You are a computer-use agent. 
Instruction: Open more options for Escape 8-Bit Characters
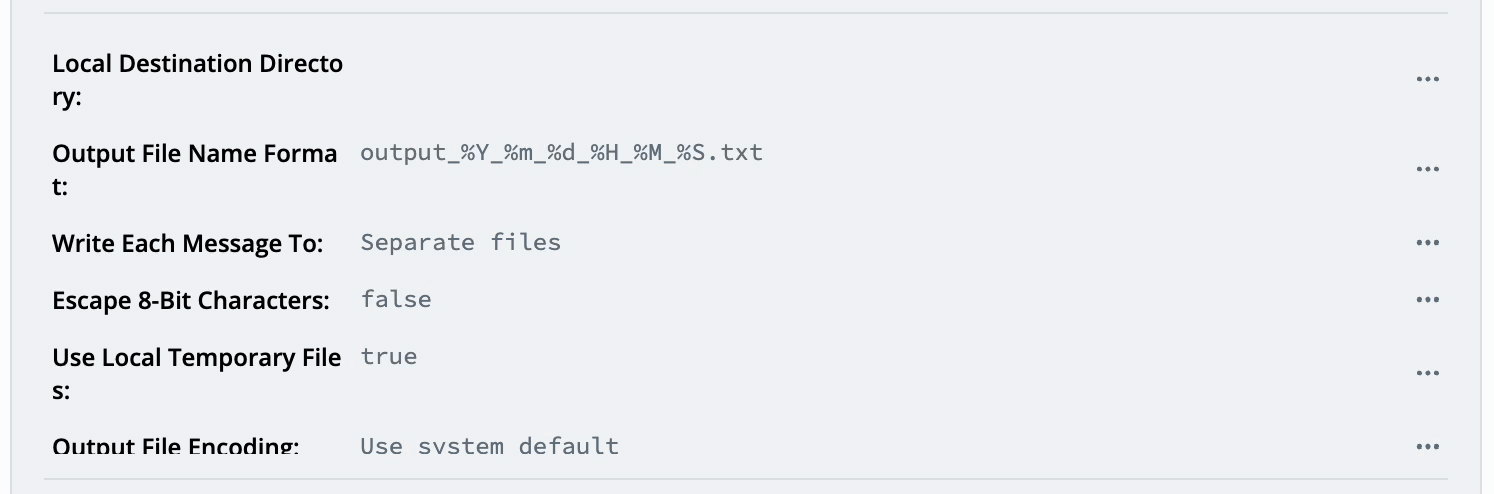coord(1427,300)
